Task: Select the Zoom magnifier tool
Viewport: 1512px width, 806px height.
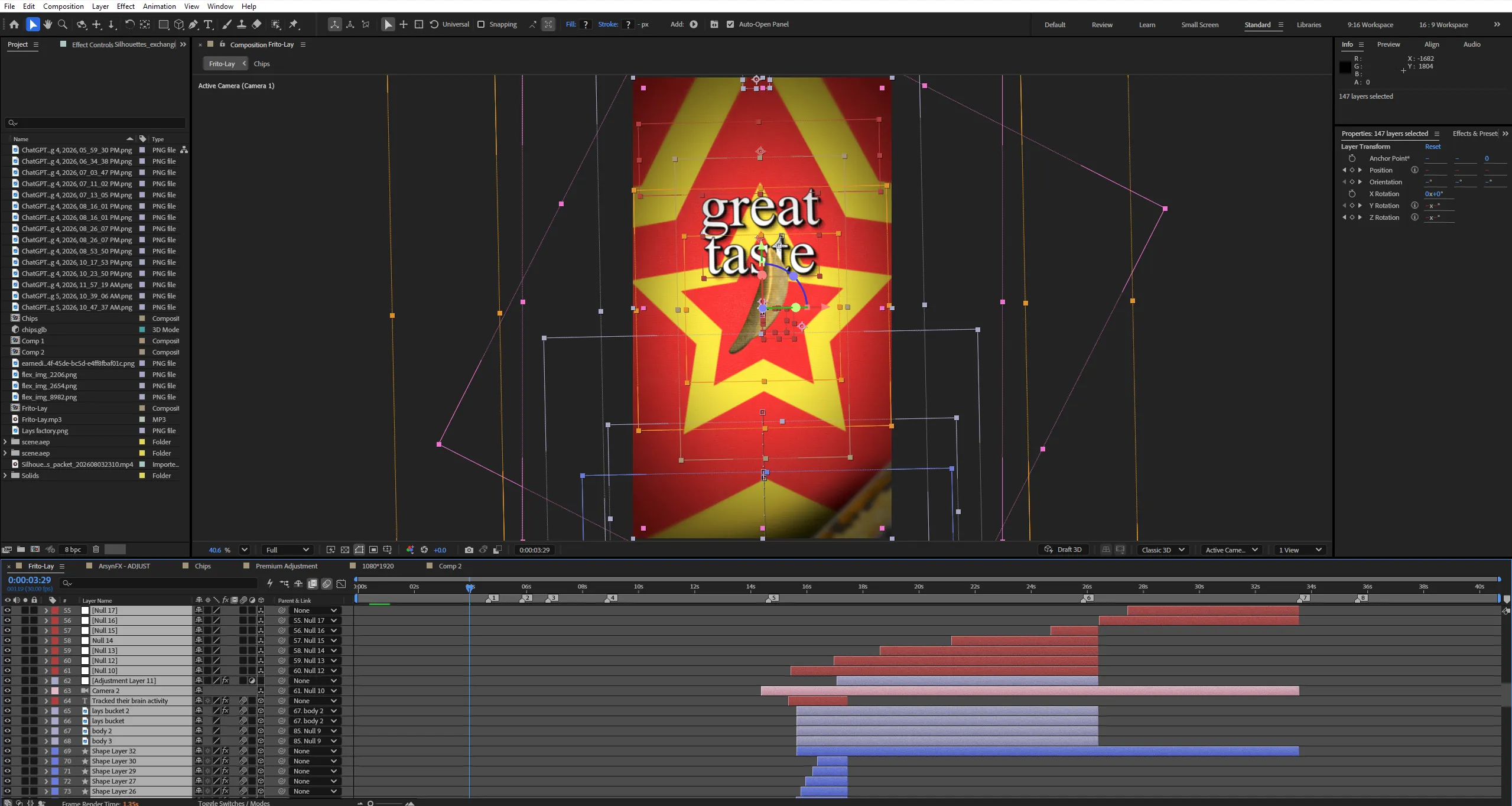Action: [x=63, y=24]
